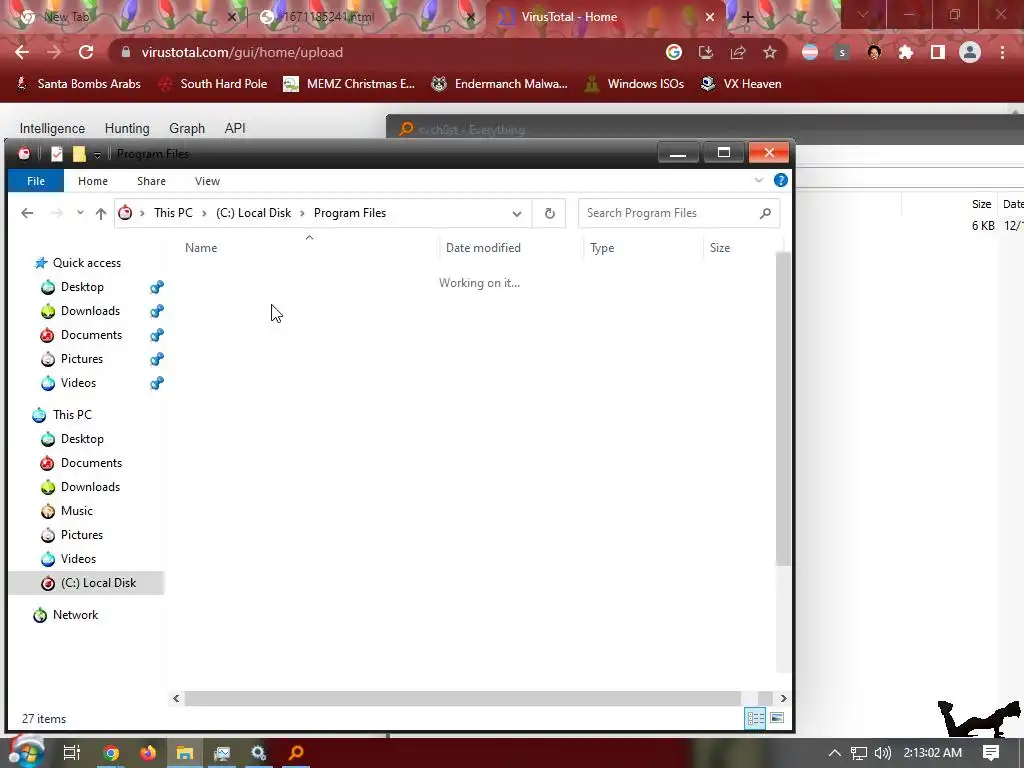Open the Home tab in Explorer ribbon
This screenshot has width=1024, height=768.
coord(93,181)
